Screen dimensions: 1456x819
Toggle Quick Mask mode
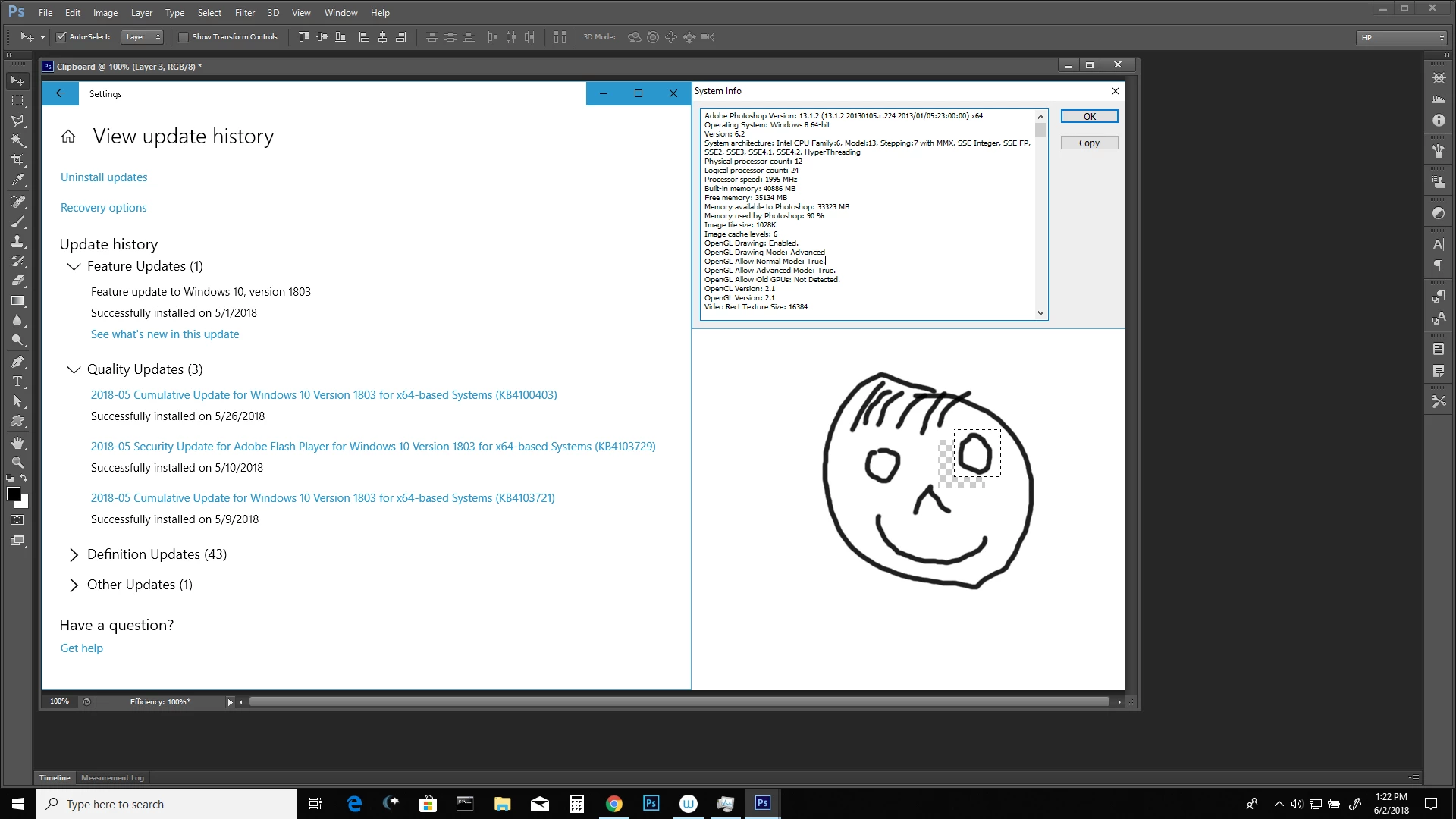(17, 520)
